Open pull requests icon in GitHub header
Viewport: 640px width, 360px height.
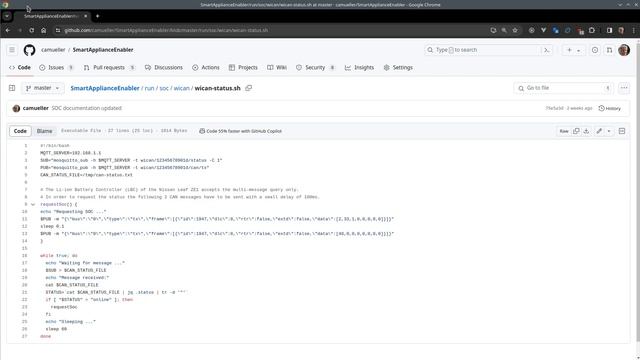(609, 50)
